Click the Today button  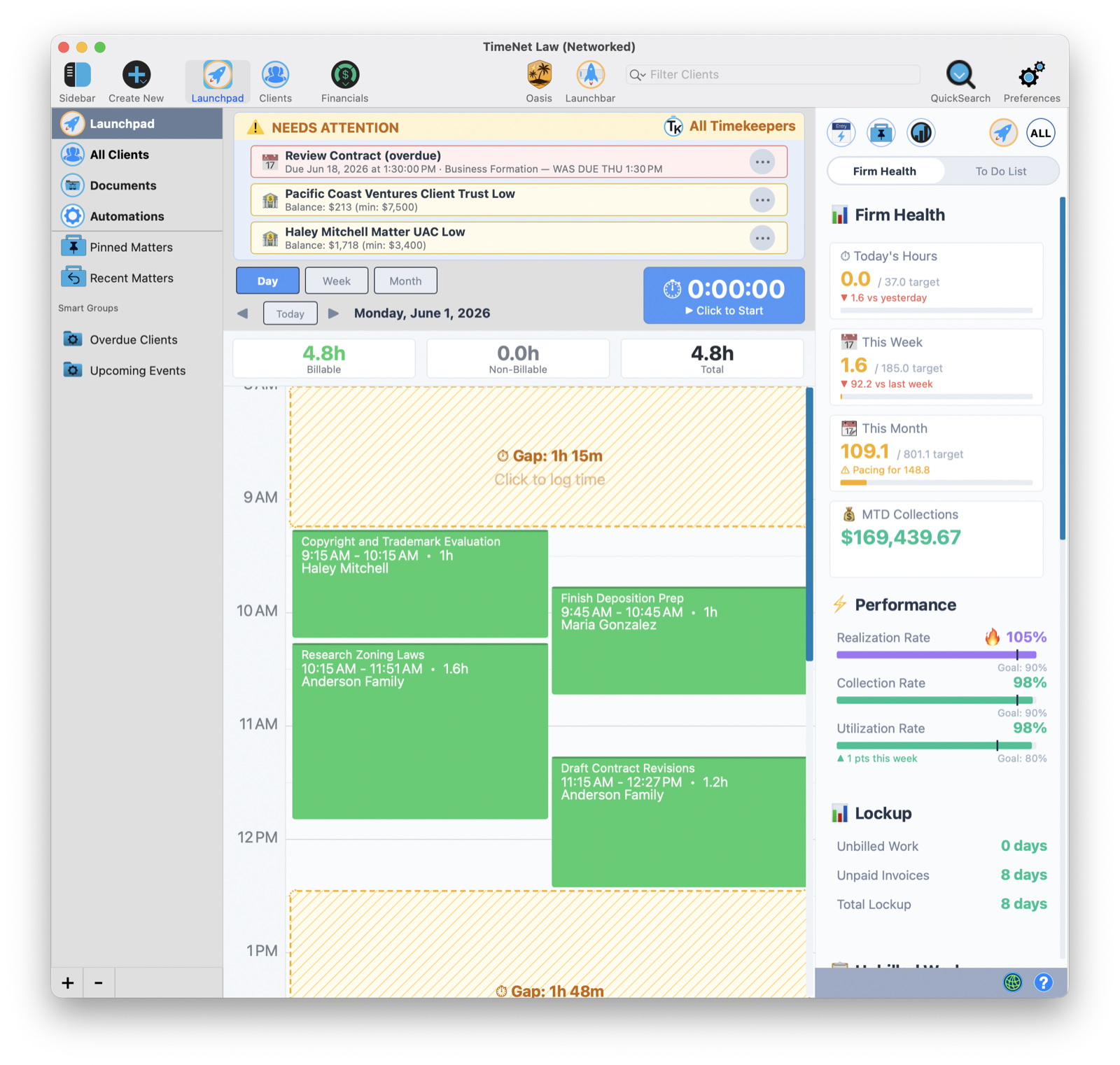[x=290, y=313]
